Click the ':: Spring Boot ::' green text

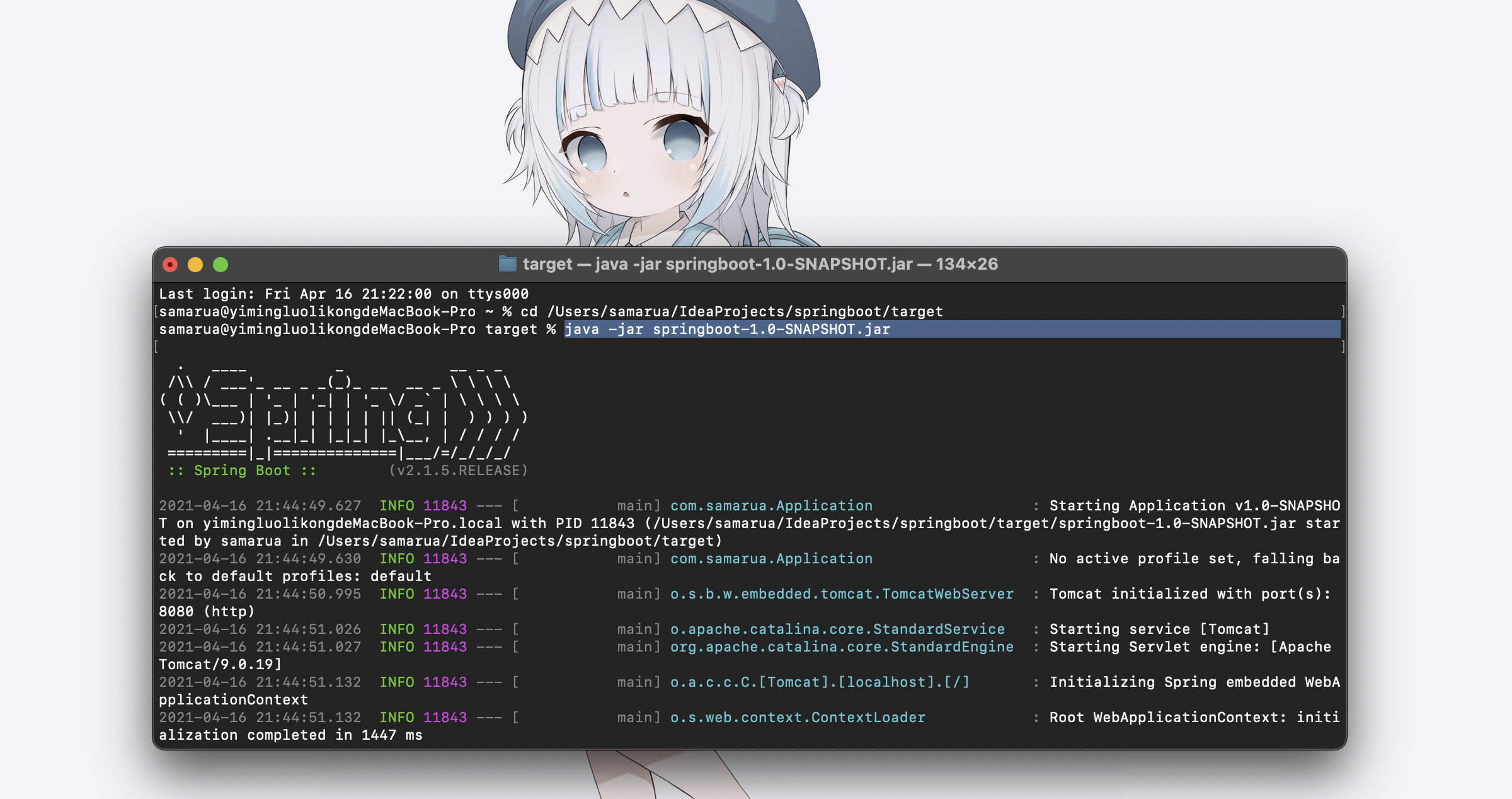click(242, 470)
